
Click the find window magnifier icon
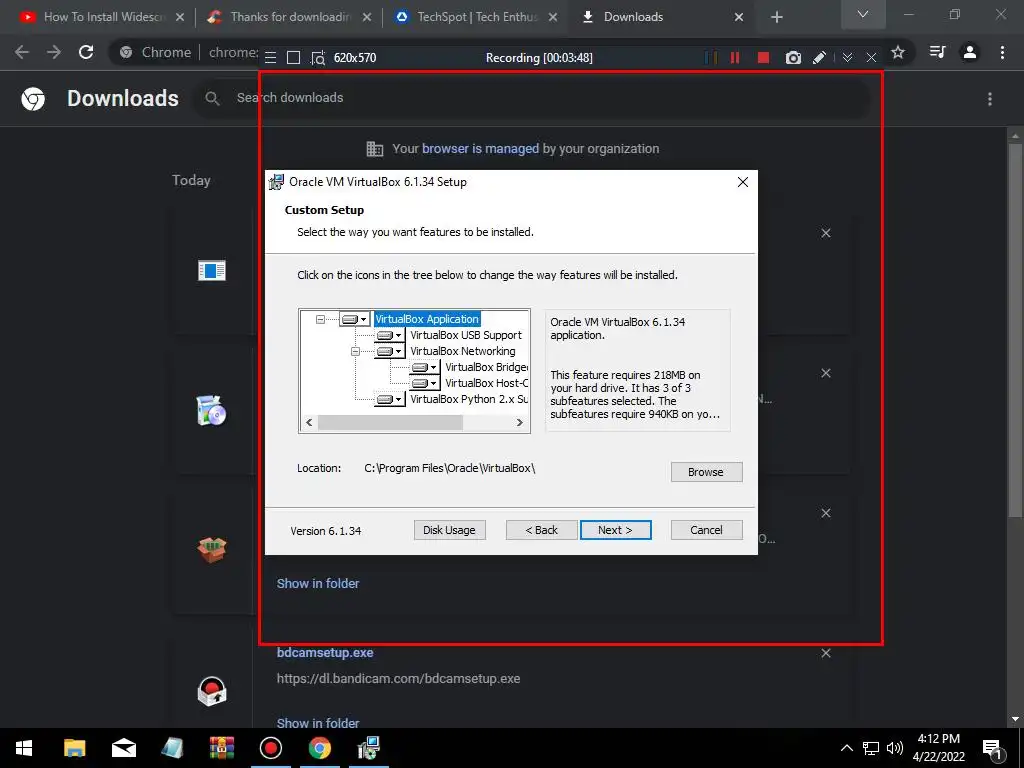tap(317, 57)
